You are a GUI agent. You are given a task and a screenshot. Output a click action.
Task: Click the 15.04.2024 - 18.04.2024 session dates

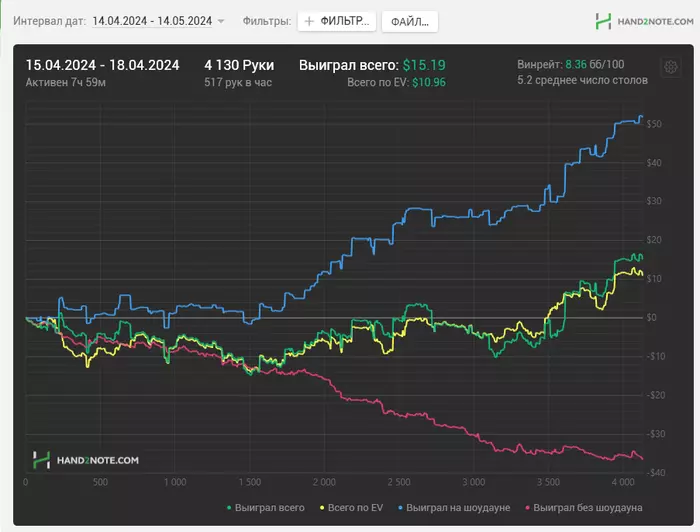click(x=102, y=65)
